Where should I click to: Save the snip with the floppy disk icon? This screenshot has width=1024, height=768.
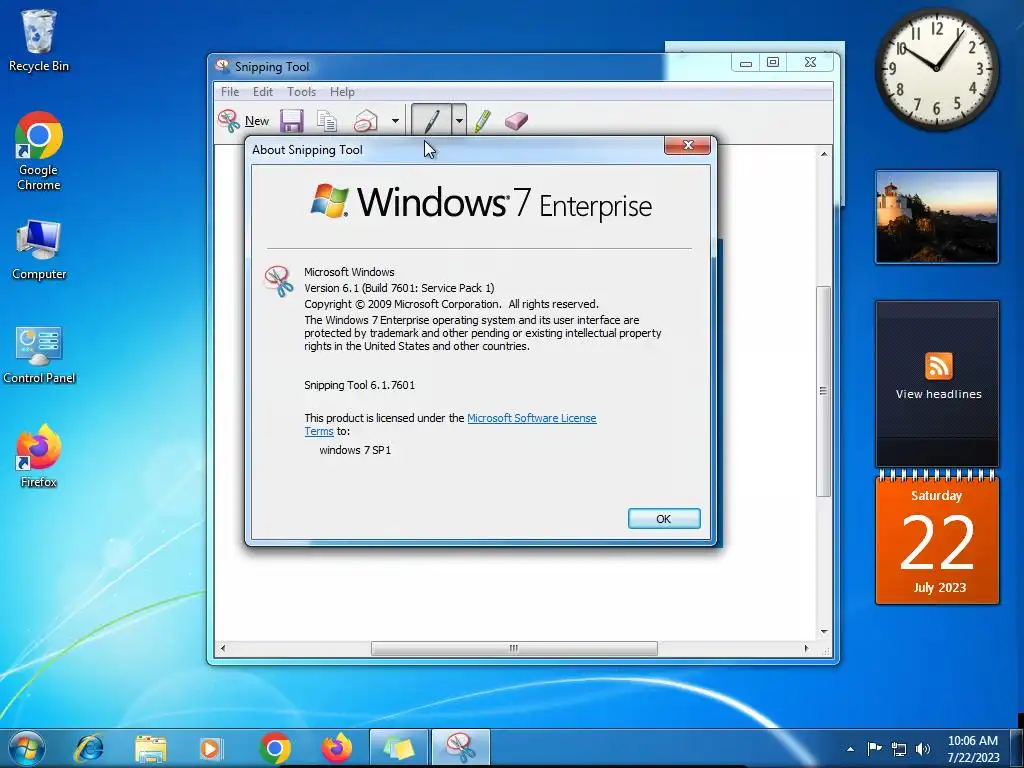click(x=292, y=121)
